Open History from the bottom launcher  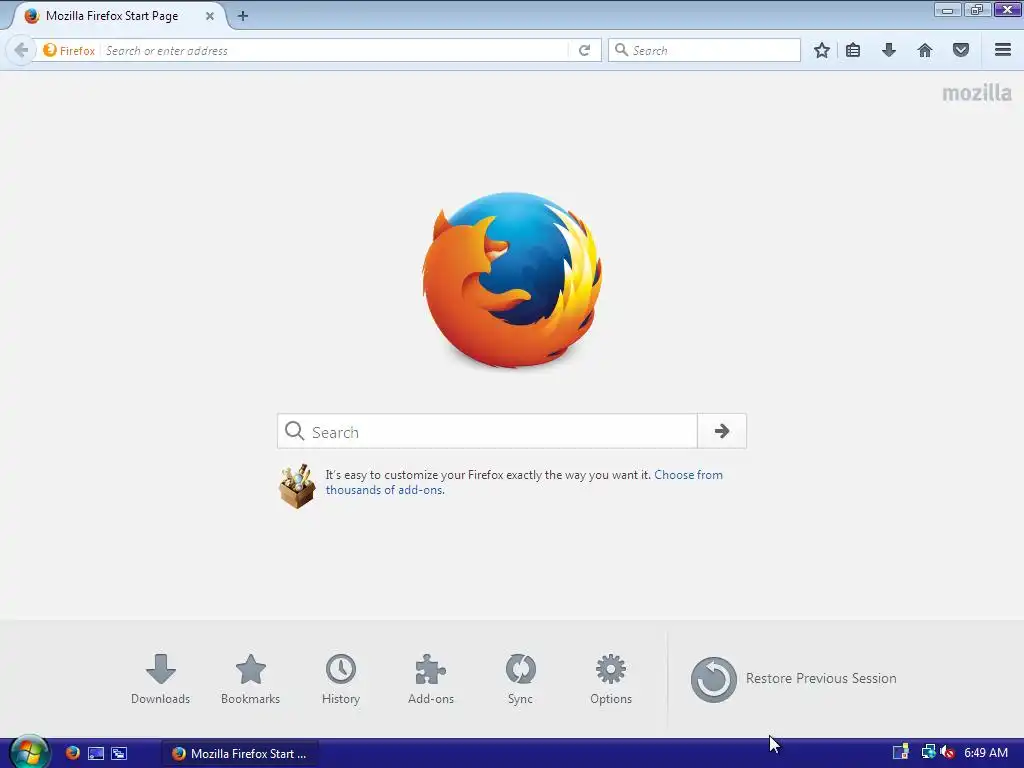point(341,679)
